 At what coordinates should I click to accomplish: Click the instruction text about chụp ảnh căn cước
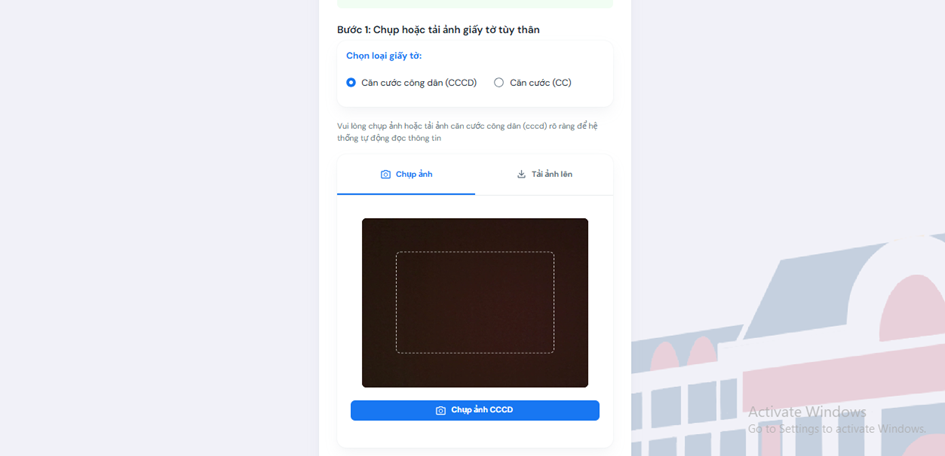(x=467, y=132)
